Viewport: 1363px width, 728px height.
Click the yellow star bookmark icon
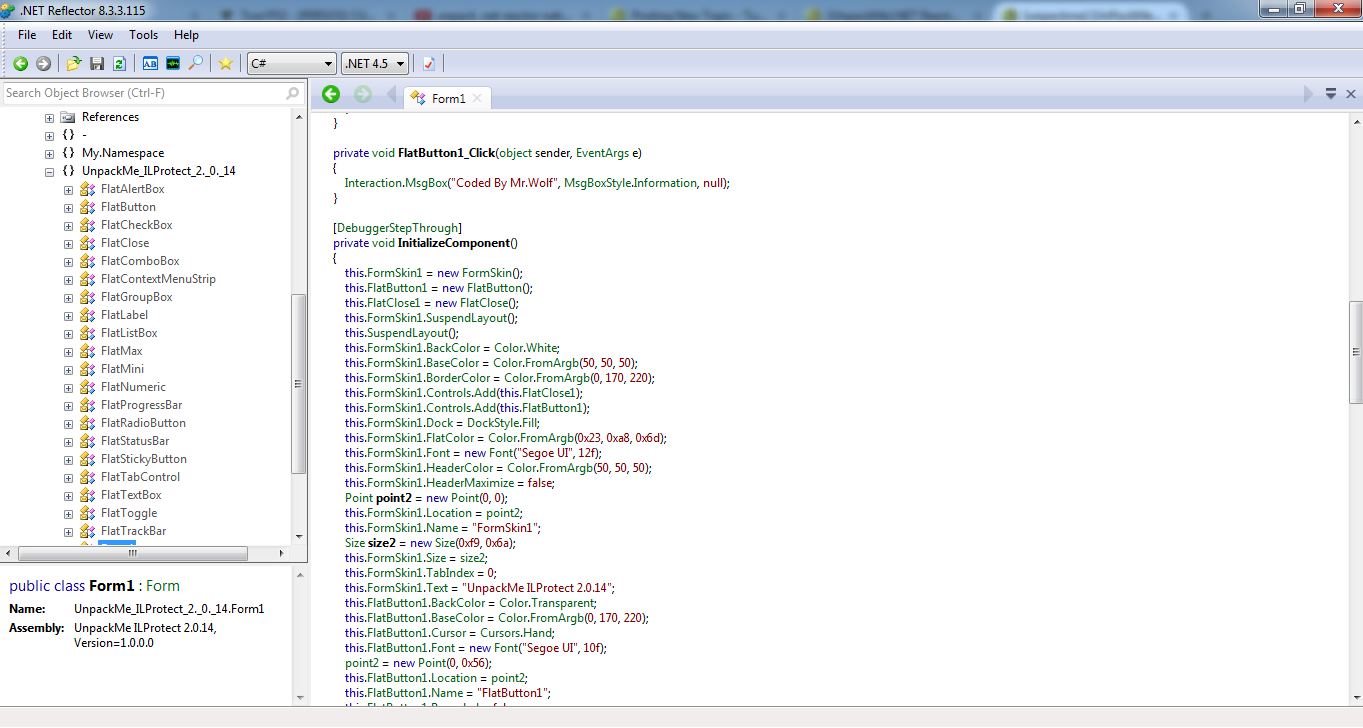(x=226, y=64)
